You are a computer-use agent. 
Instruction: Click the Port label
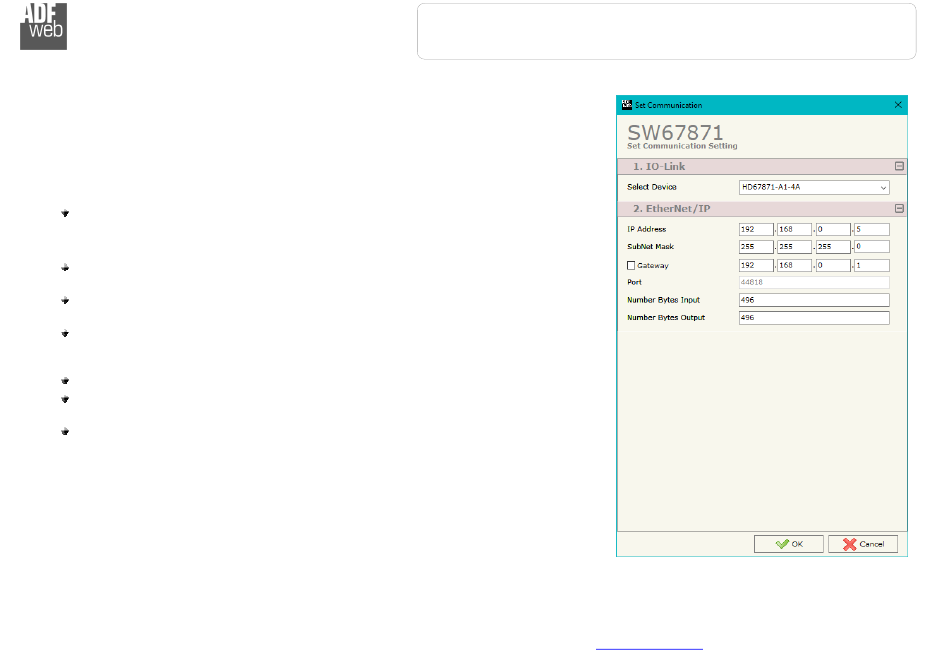(x=634, y=282)
